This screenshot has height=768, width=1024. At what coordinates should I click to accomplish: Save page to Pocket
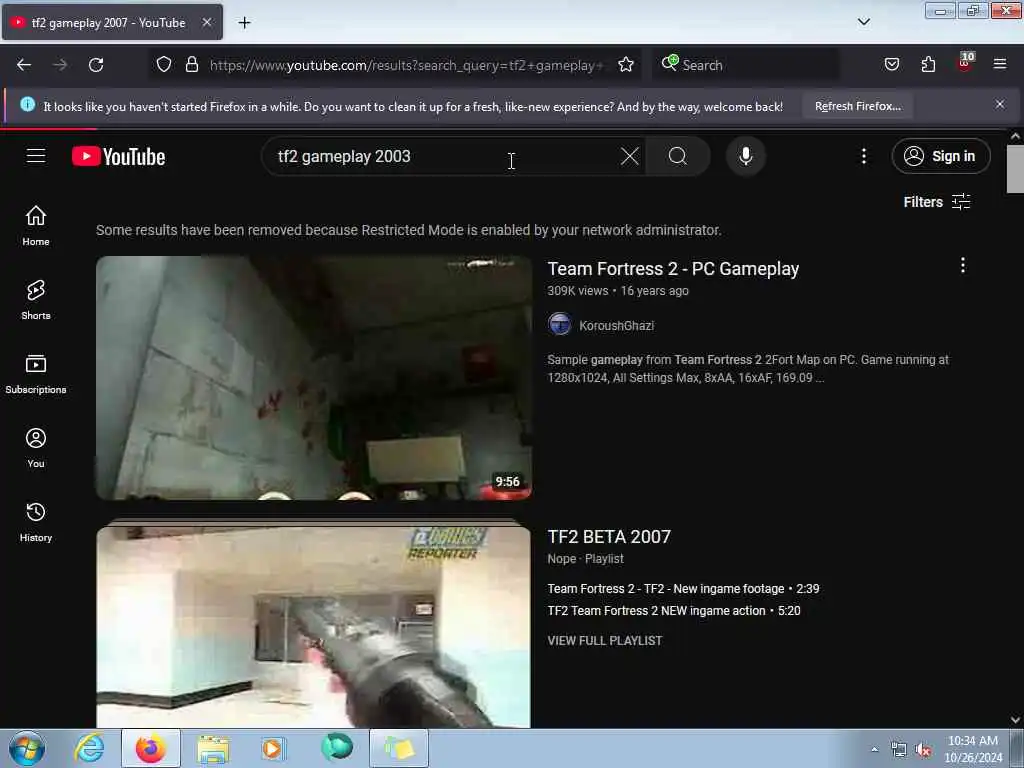891,64
